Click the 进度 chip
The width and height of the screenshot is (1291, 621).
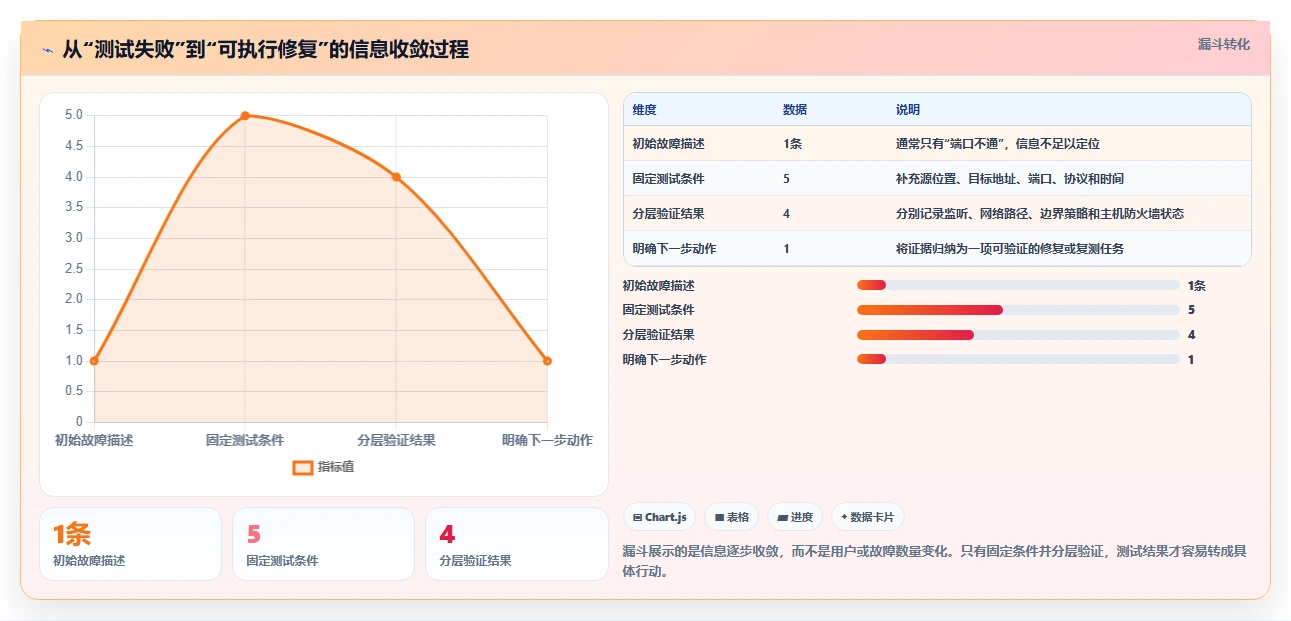795,517
